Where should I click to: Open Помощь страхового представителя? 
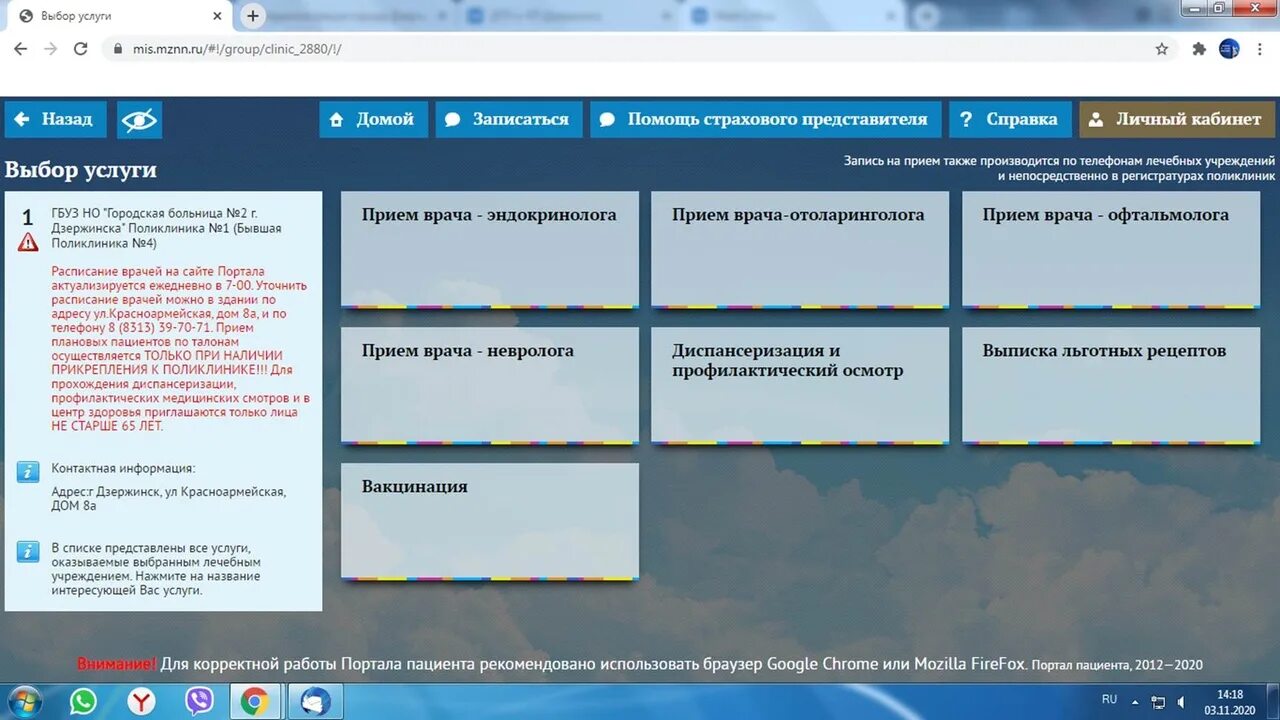tap(765, 119)
